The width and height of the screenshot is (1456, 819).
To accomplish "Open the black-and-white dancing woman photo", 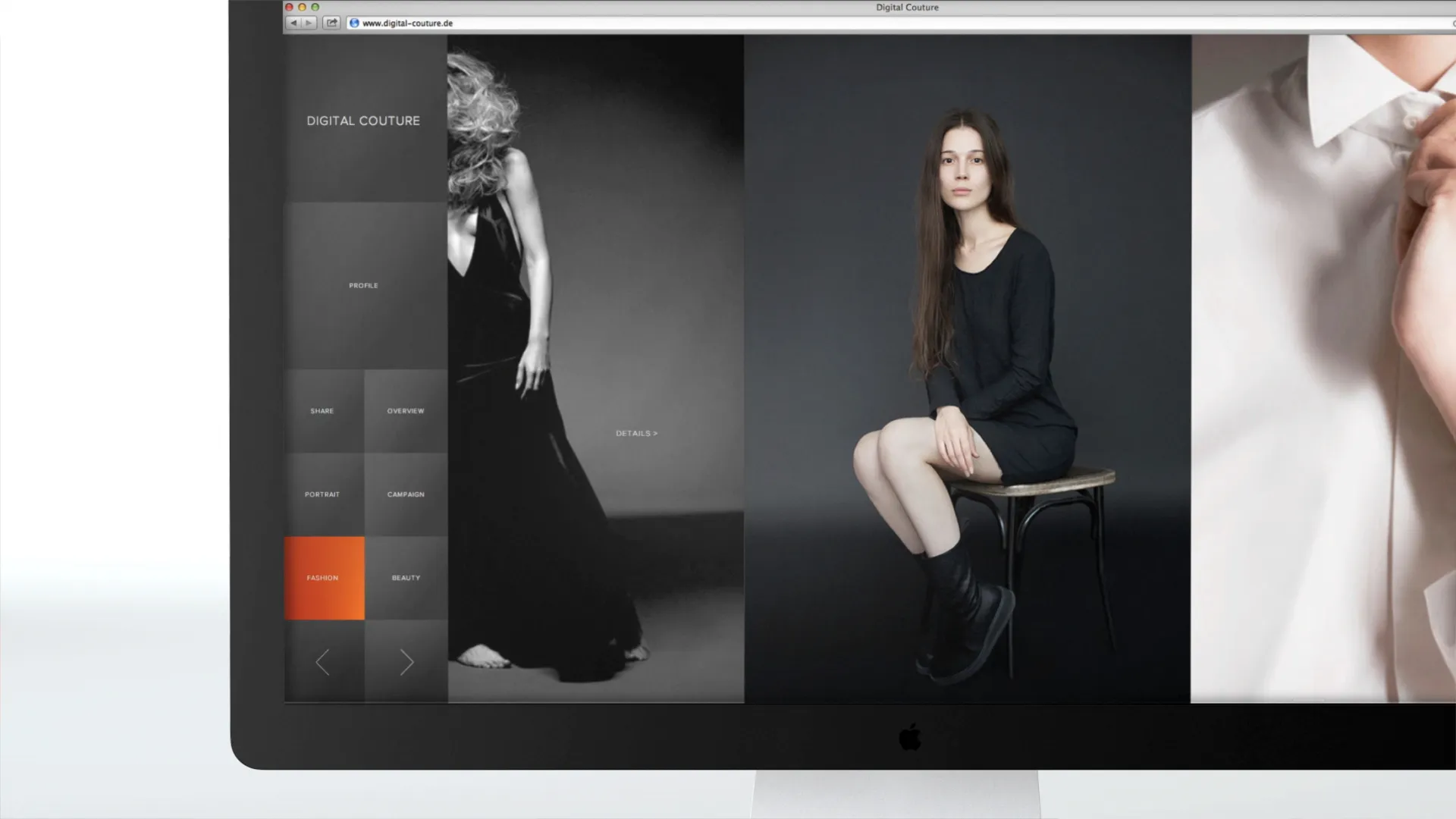I will click(x=595, y=369).
